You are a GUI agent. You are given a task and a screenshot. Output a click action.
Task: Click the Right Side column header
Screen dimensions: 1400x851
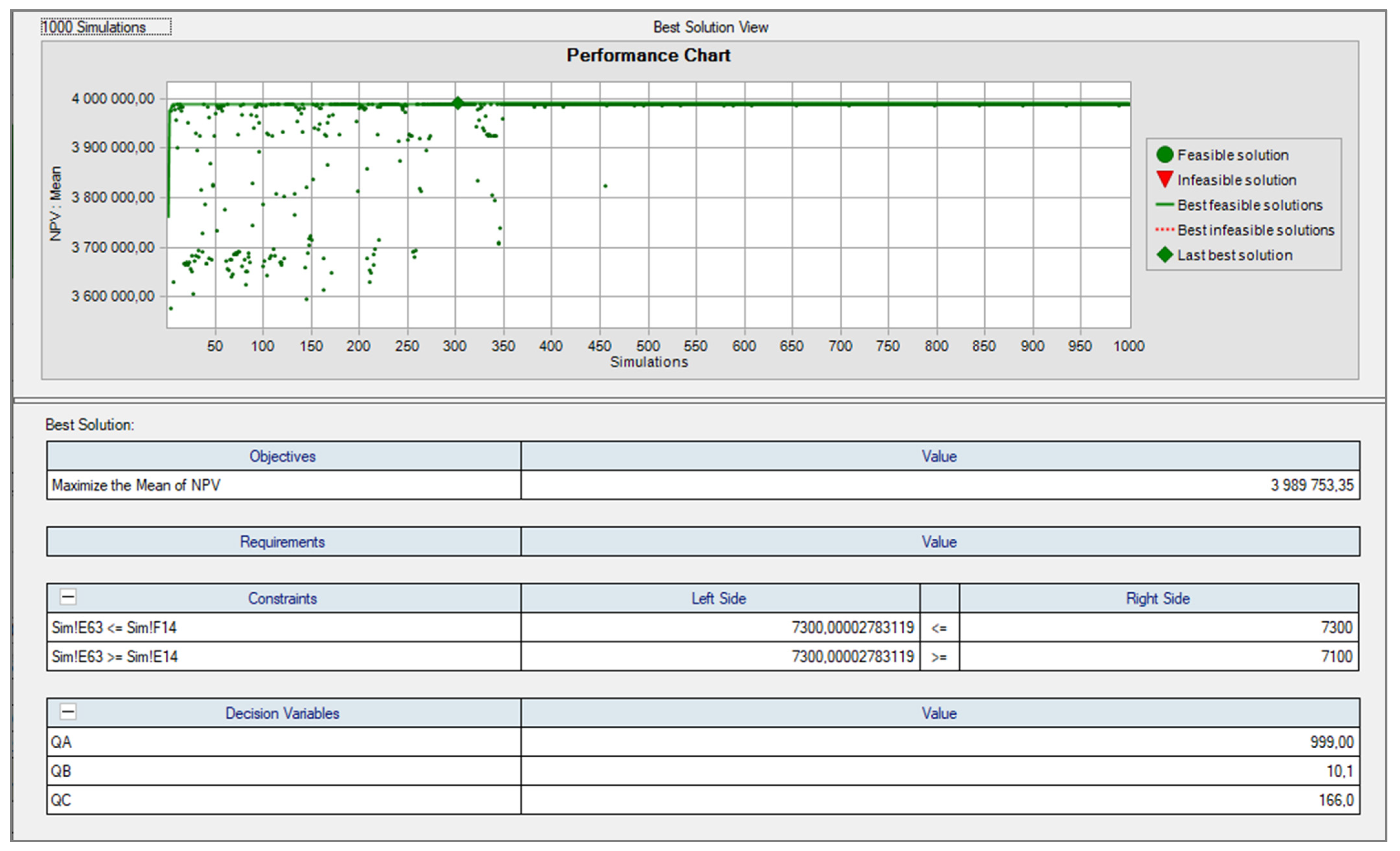tap(1157, 599)
